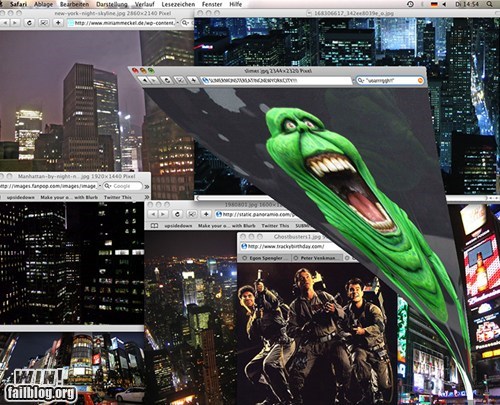This screenshot has height=405, width=500.
Task: Go forward in slimer.jpg window
Action: [x=154, y=80]
